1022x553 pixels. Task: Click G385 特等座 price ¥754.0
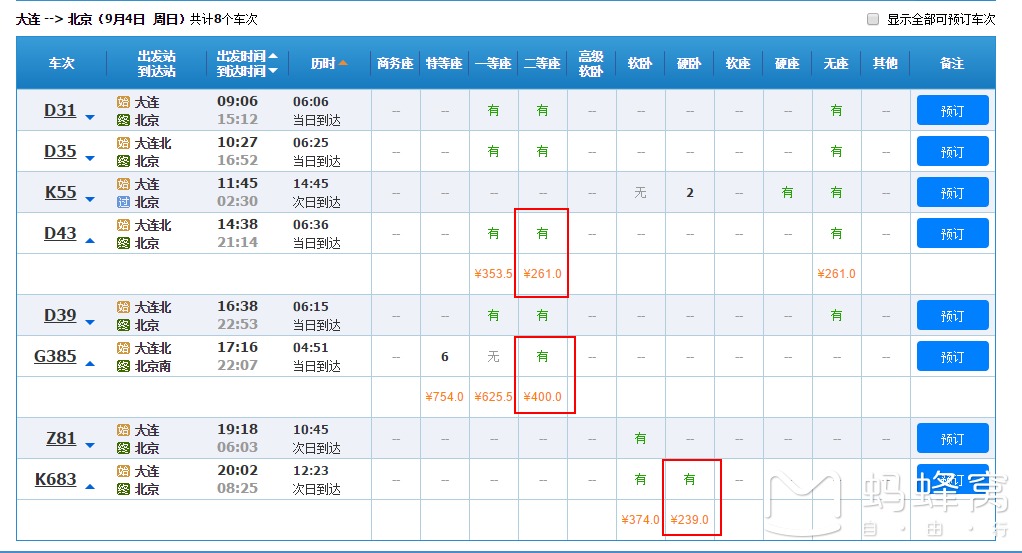coord(445,396)
